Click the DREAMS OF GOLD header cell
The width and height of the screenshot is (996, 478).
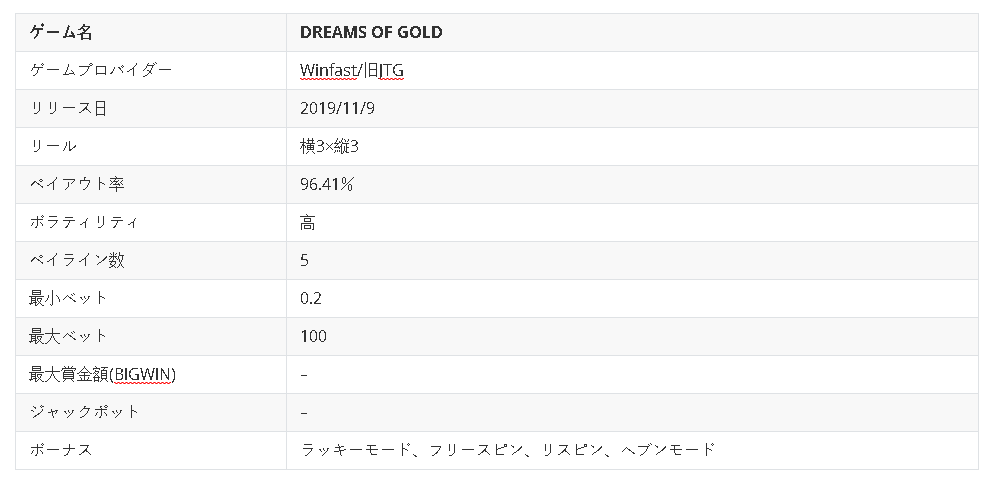[x=371, y=32]
